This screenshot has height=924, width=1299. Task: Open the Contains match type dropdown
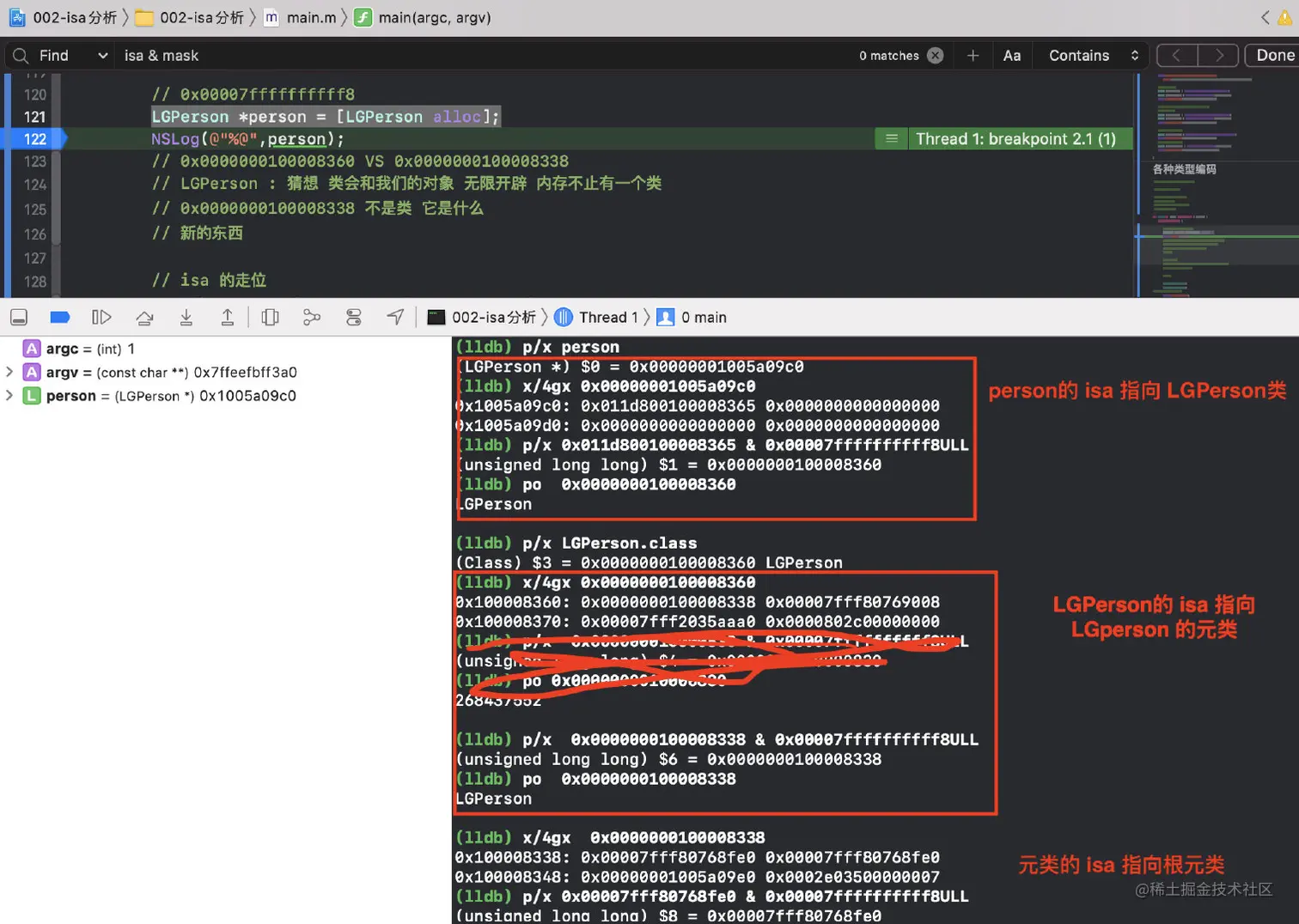1094,55
